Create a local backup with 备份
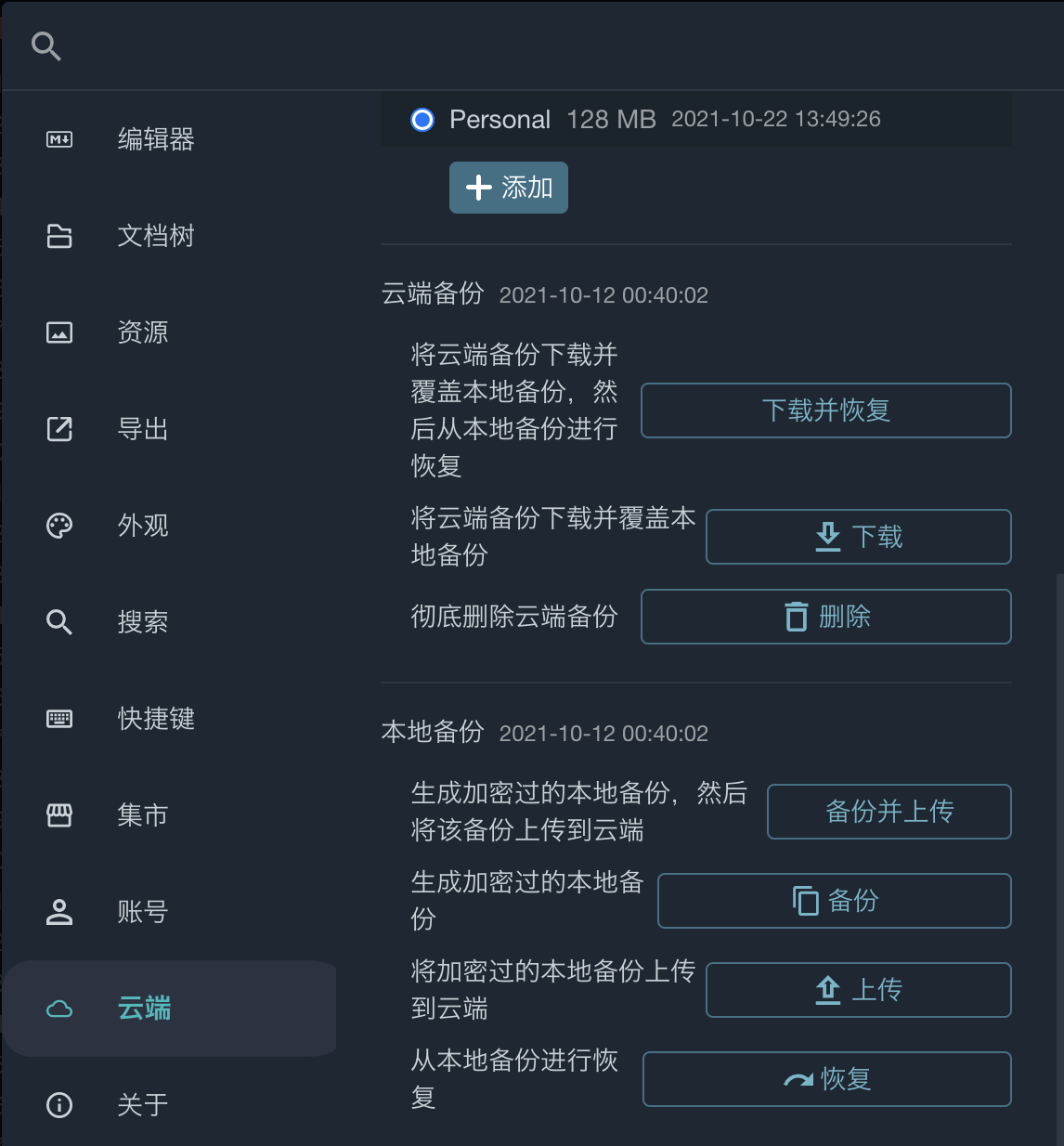Screen dimensions: 1064x1146 pyautogui.click(x=834, y=901)
